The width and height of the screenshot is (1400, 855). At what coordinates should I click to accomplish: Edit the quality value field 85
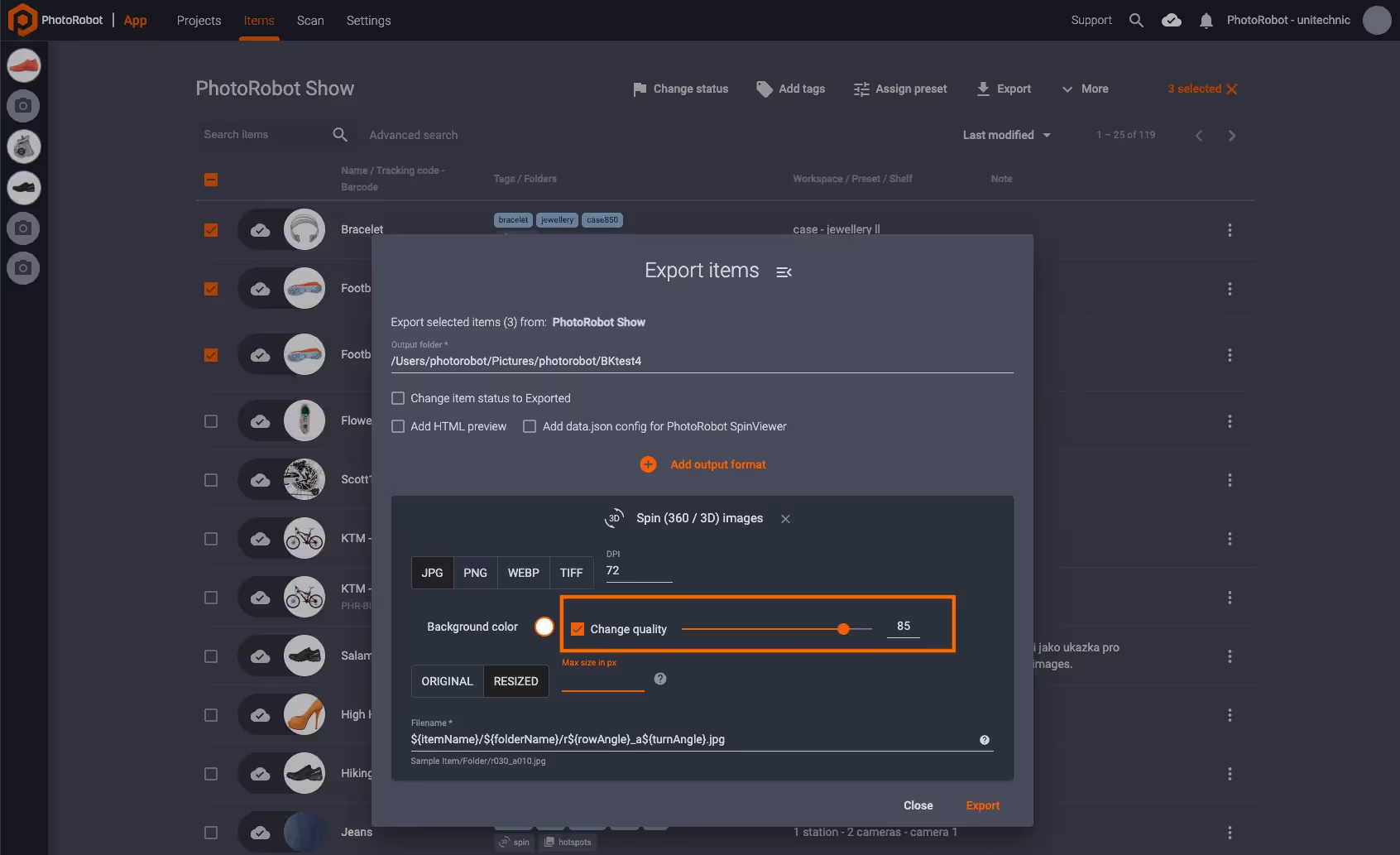pos(903,627)
